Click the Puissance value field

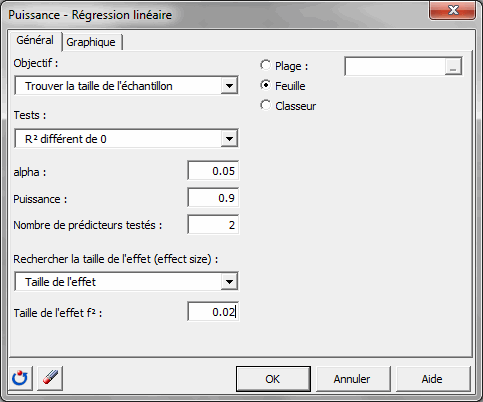click(213, 198)
